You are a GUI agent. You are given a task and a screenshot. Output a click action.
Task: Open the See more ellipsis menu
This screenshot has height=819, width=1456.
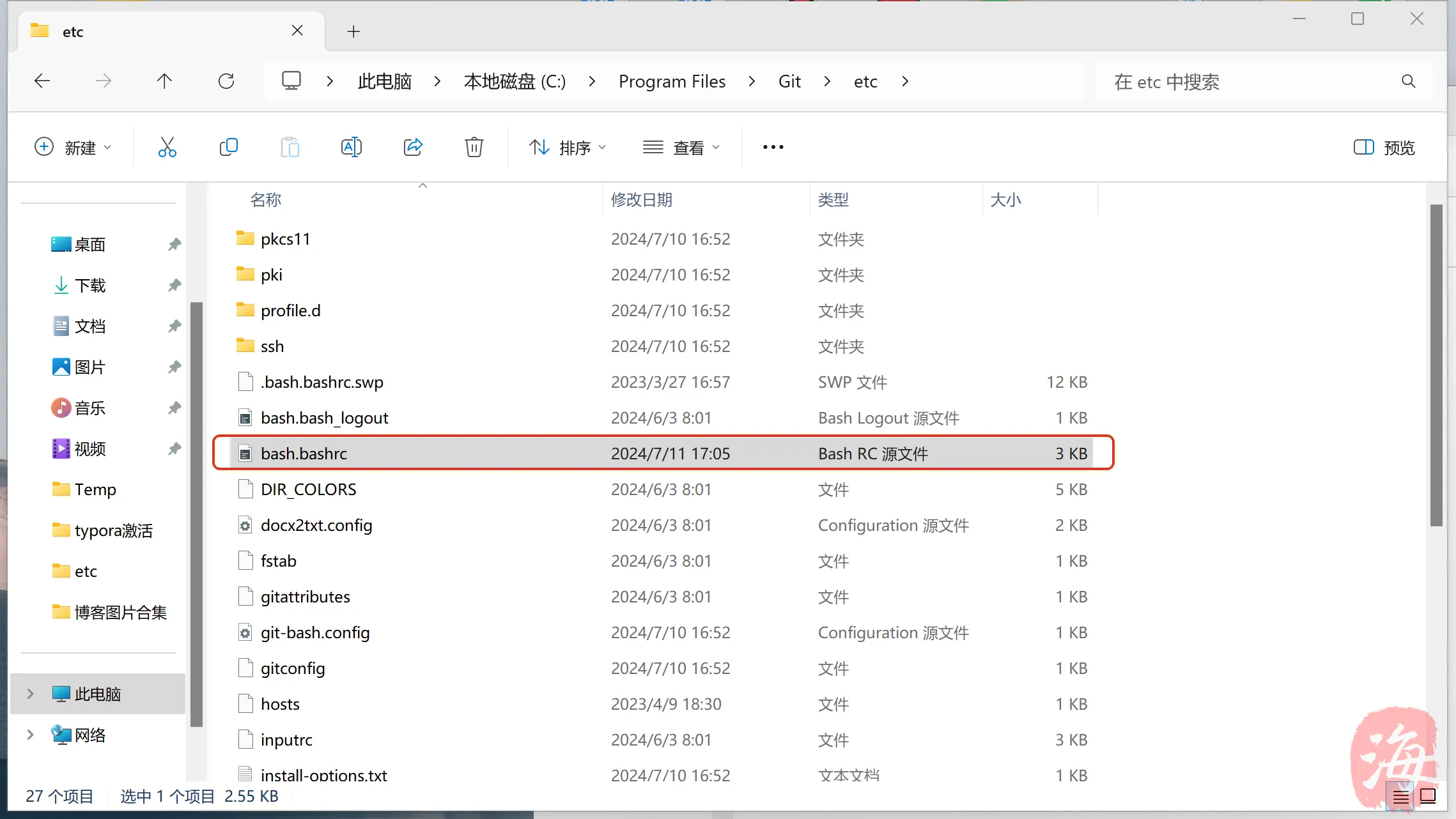pyautogui.click(x=773, y=148)
